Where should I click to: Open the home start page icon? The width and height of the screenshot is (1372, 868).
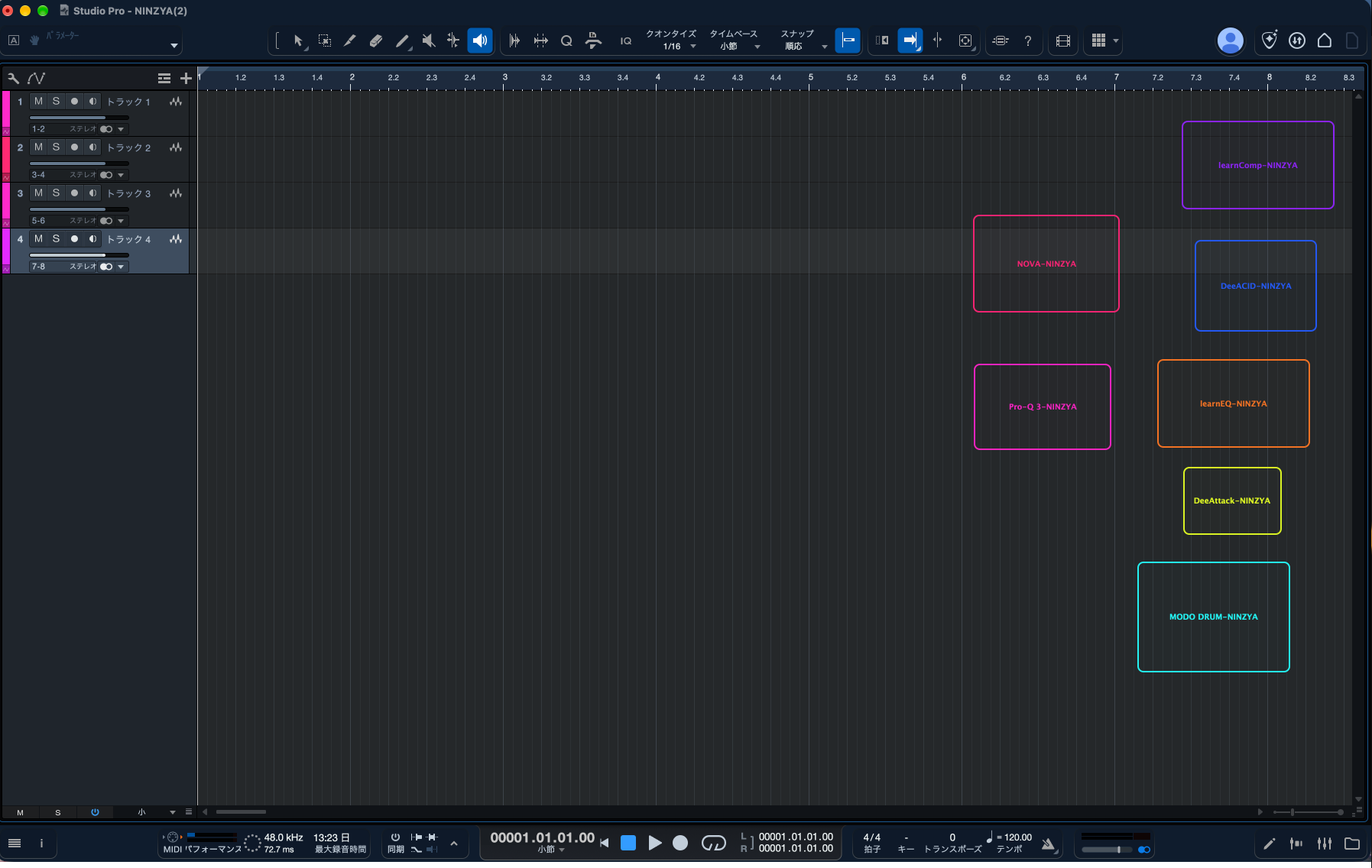pos(1325,40)
